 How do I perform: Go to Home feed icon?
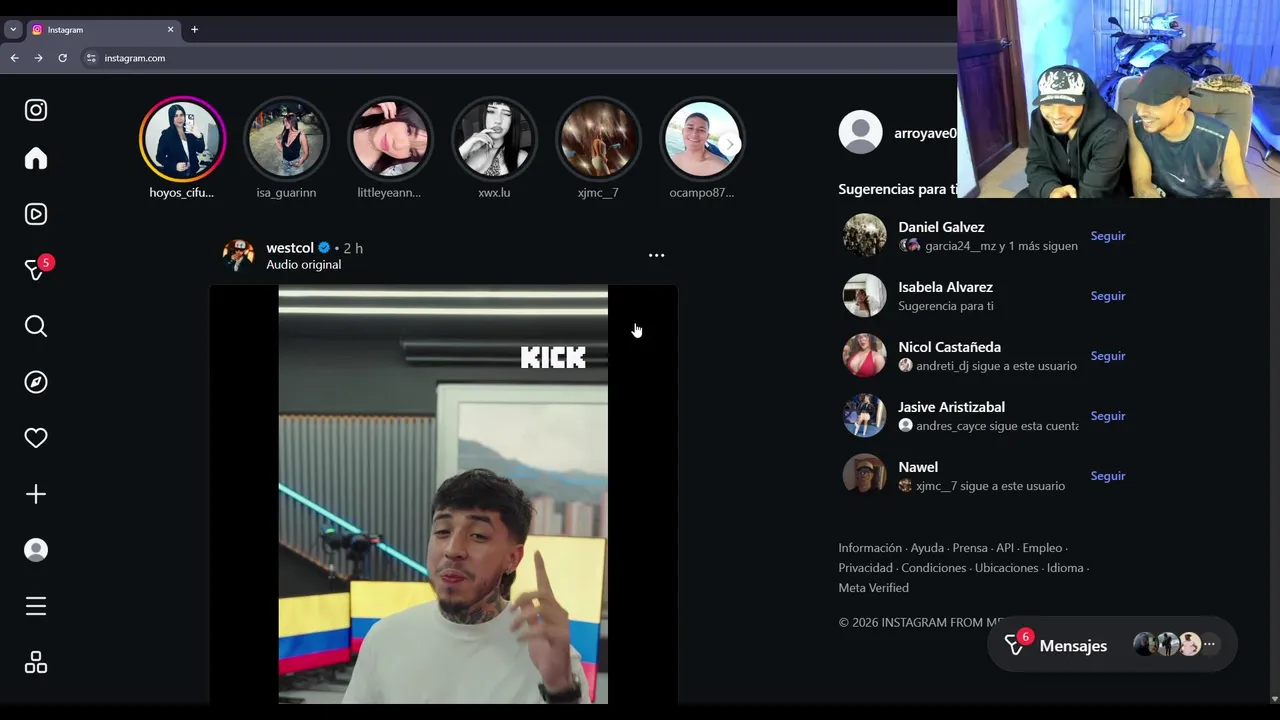pos(36,159)
